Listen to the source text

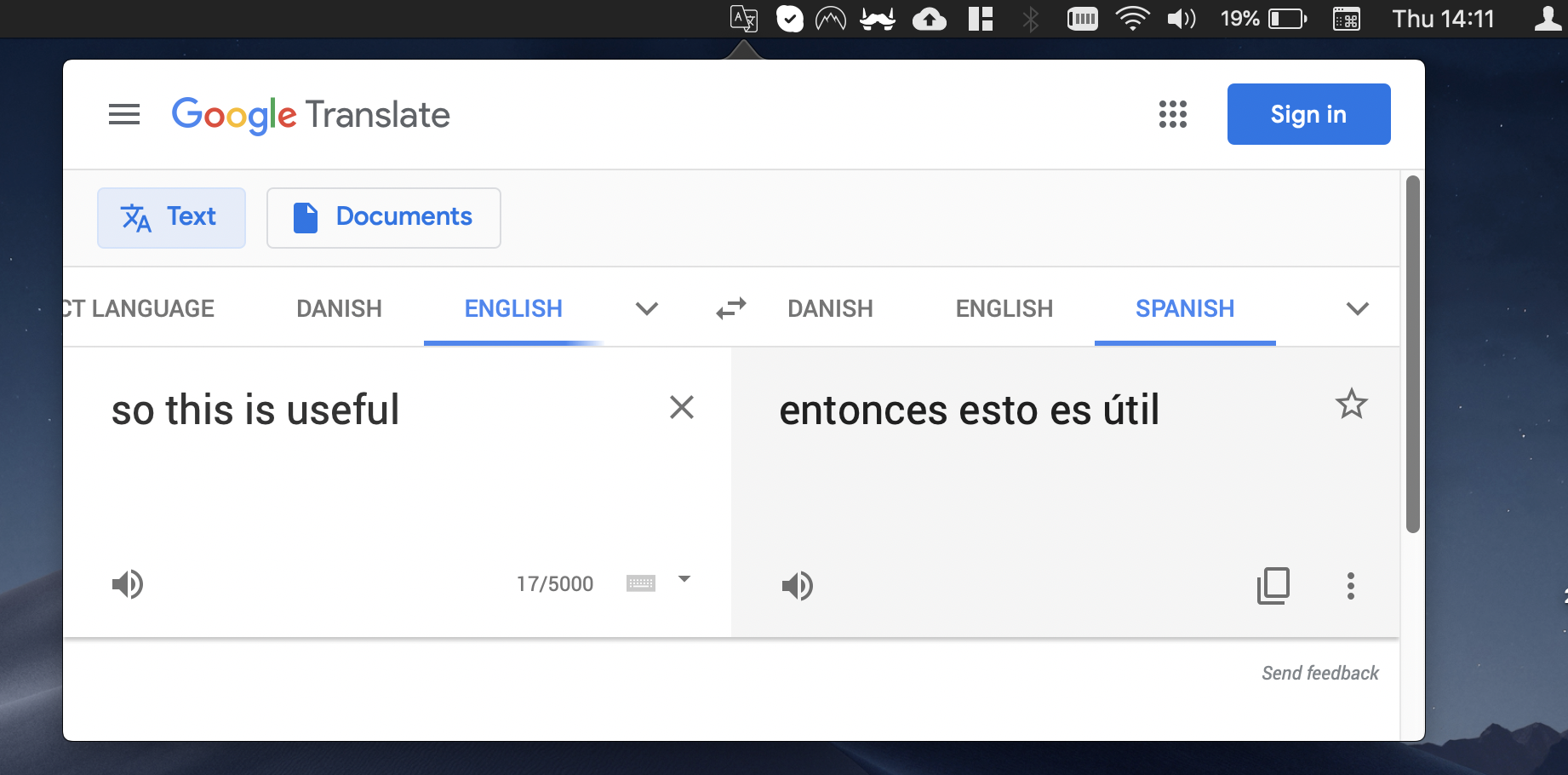click(128, 584)
